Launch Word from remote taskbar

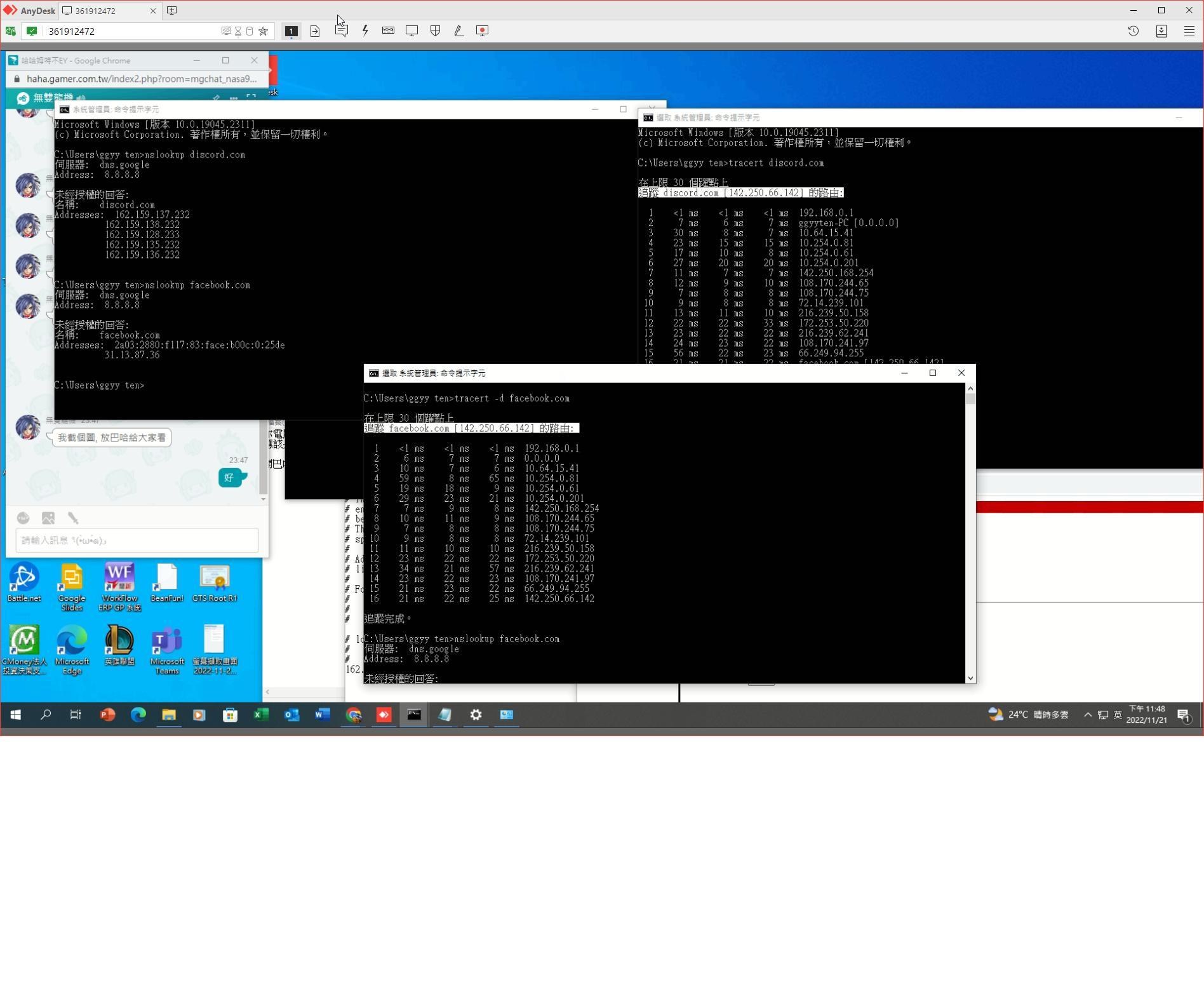tap(322, 715)
